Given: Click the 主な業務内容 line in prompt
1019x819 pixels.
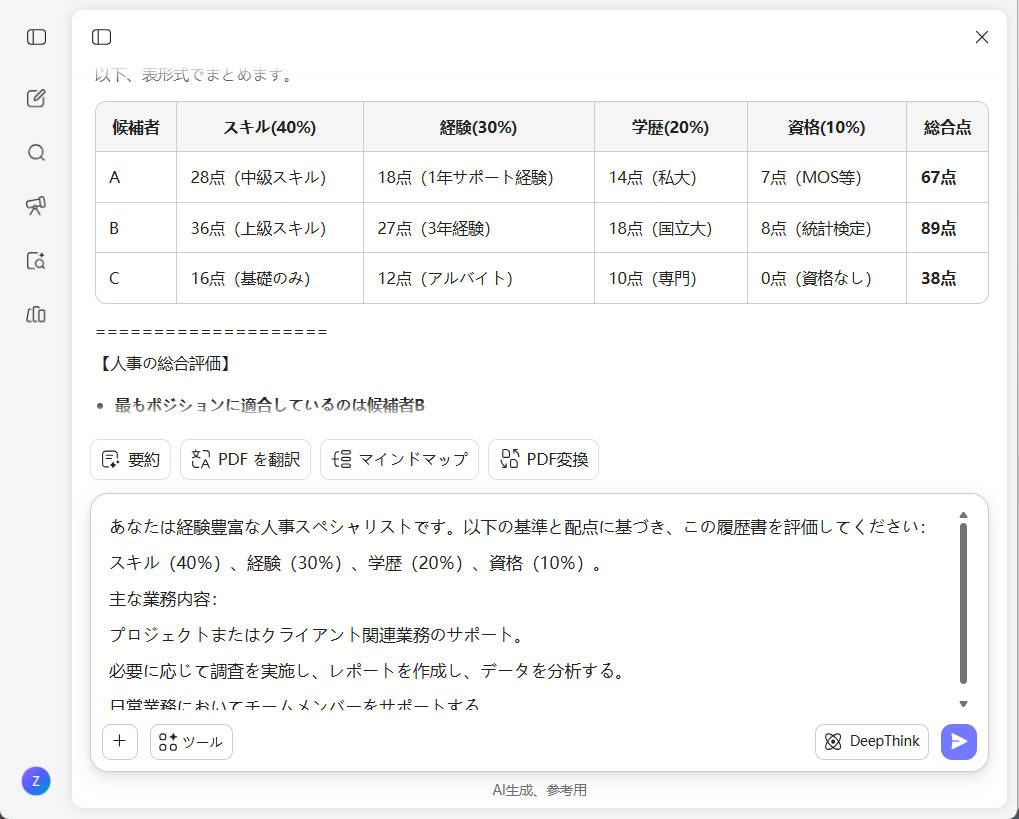Looking at the screenshot, I should tap(162, 599).
